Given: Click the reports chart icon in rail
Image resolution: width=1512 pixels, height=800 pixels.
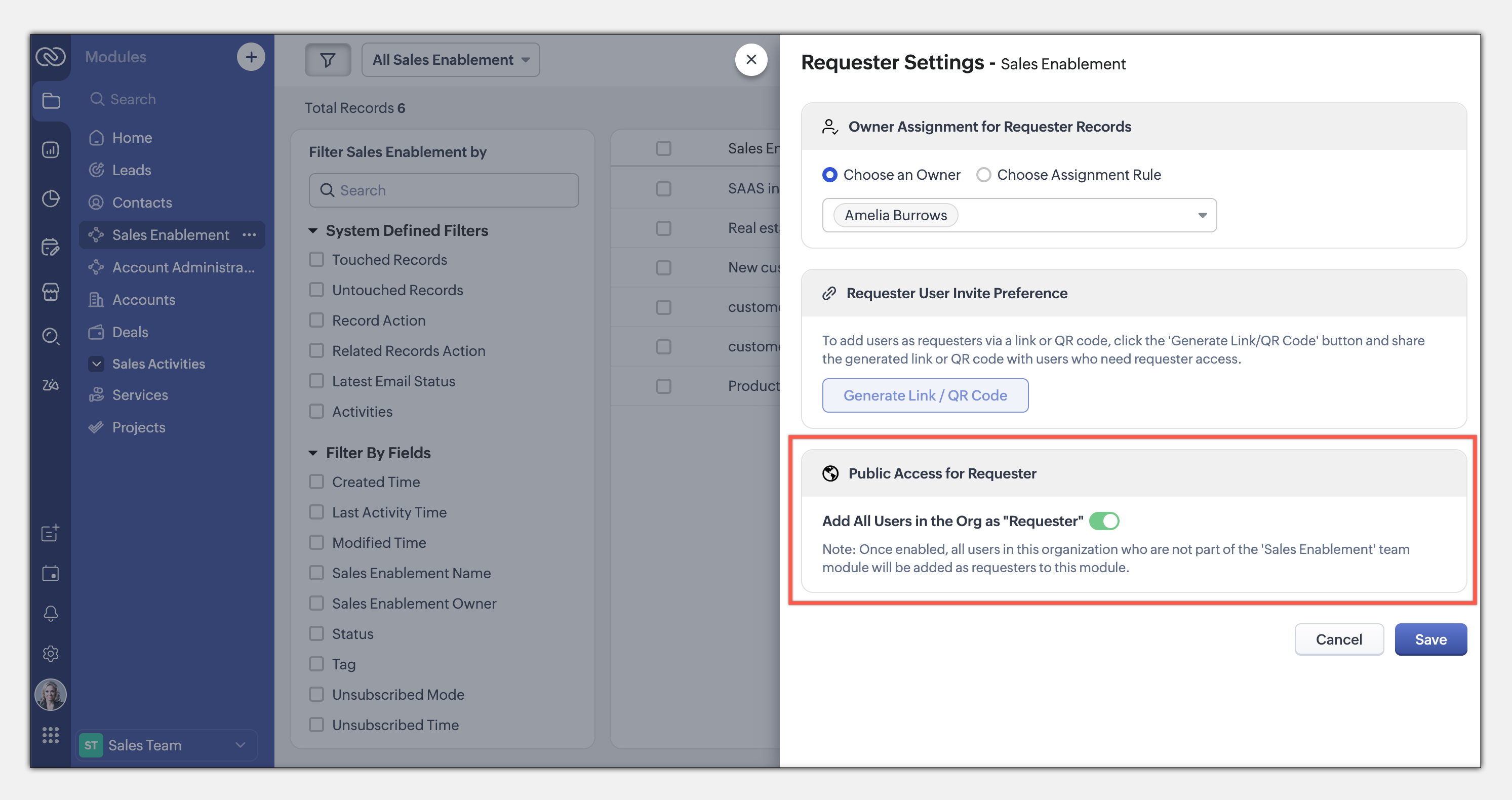Looking at the screenshot, I should (x=51, y=150).
